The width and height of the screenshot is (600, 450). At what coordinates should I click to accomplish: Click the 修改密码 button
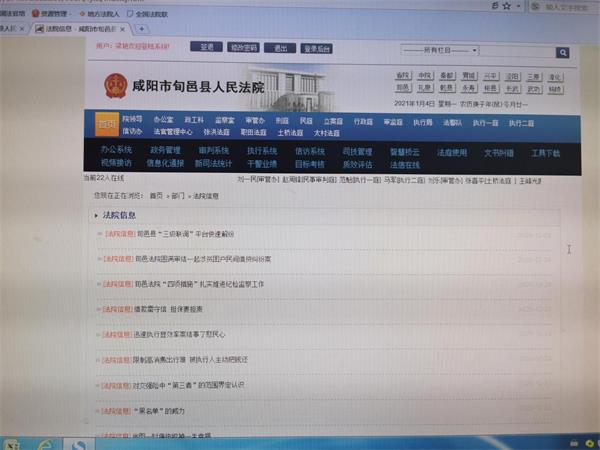coord(243,47)
